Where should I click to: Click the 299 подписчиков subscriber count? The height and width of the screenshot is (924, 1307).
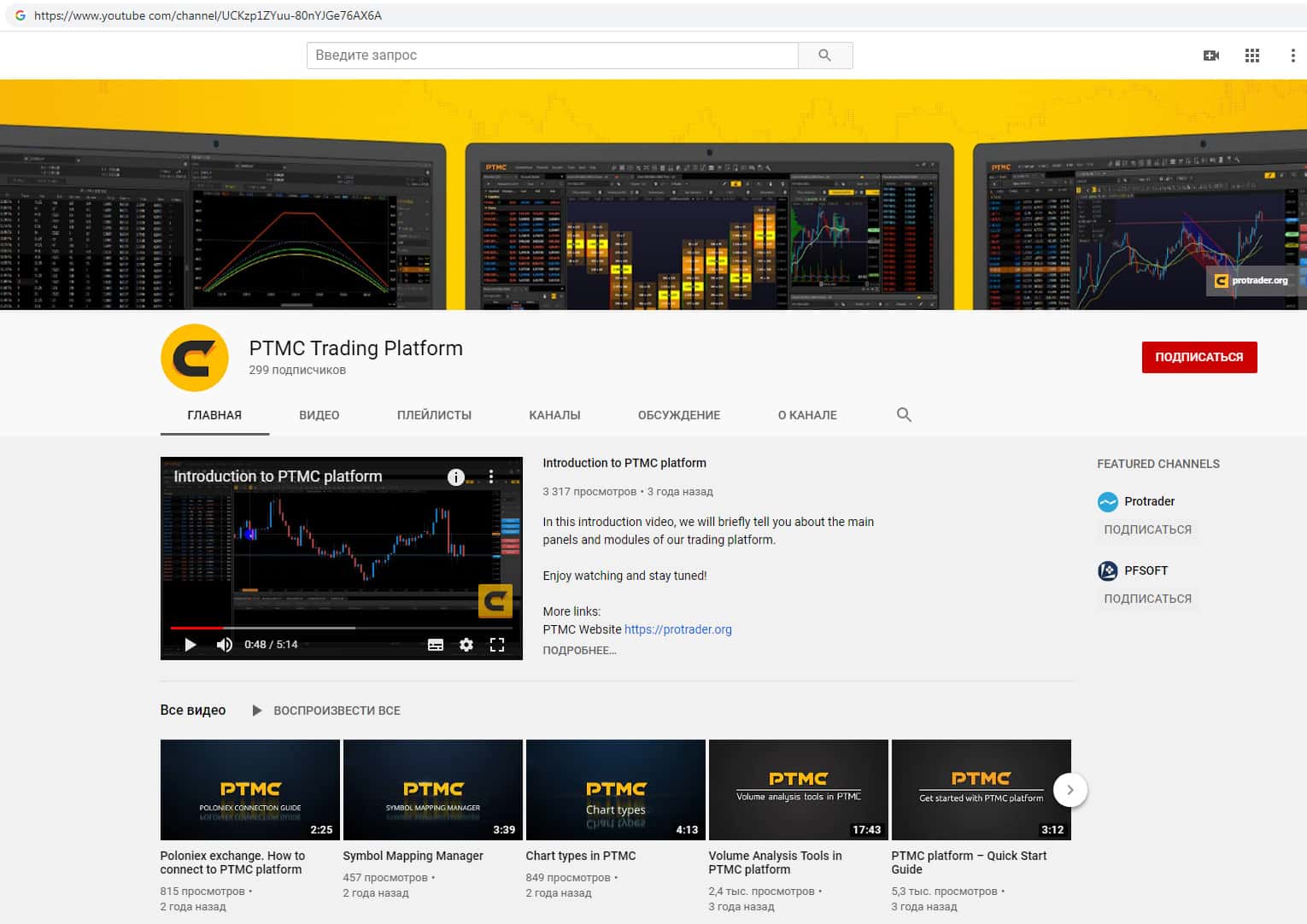pos(297,371)
